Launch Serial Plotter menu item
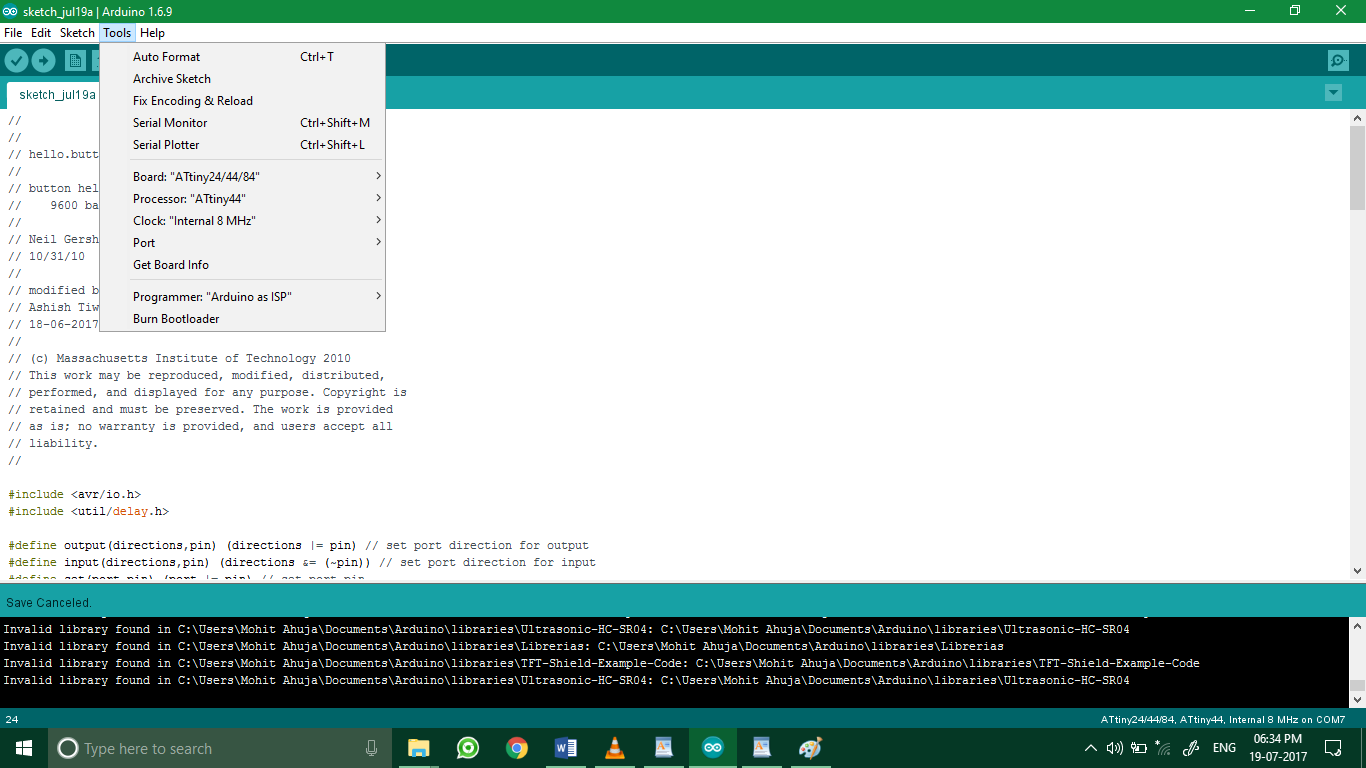 242,145
